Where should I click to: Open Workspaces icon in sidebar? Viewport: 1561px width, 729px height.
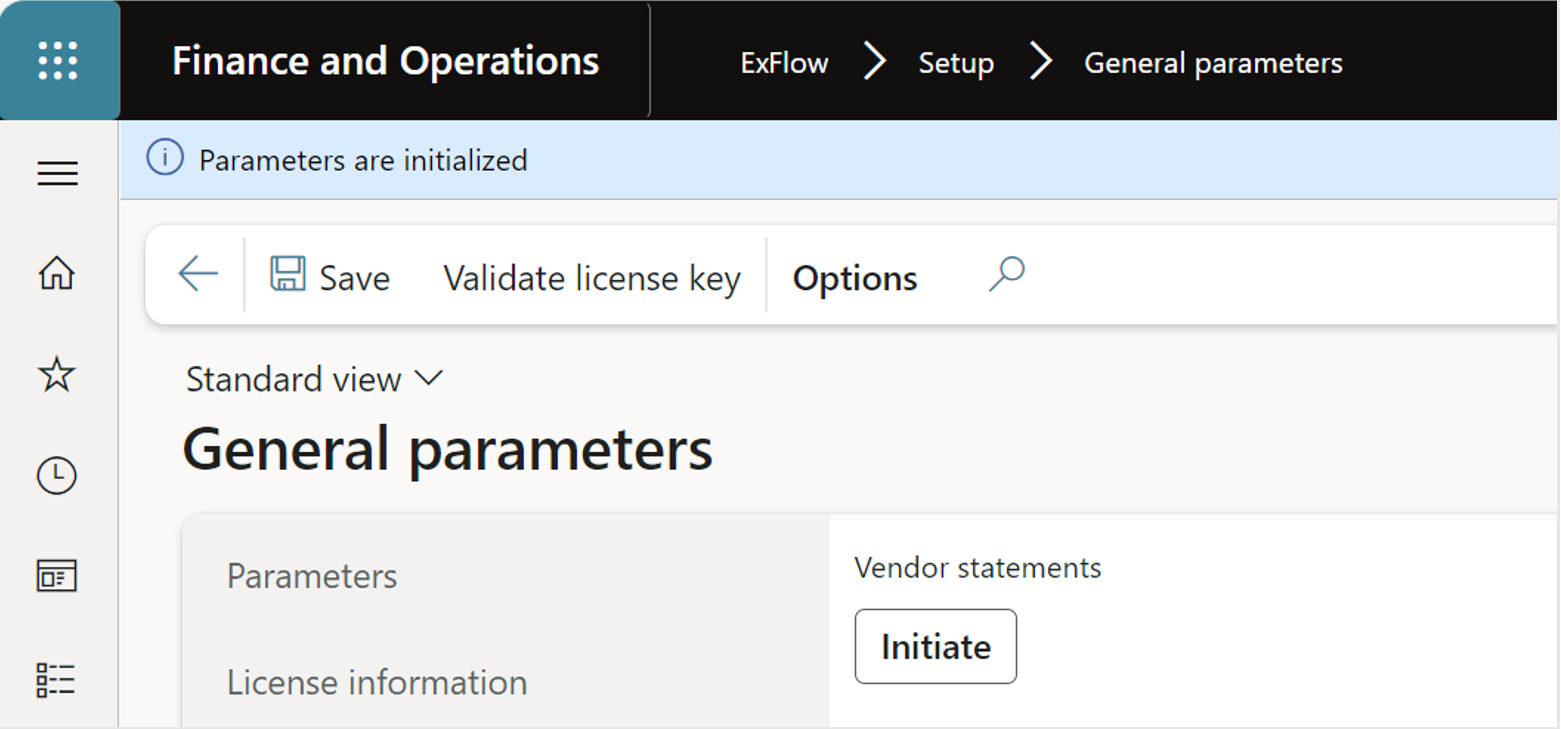[57, 576]
